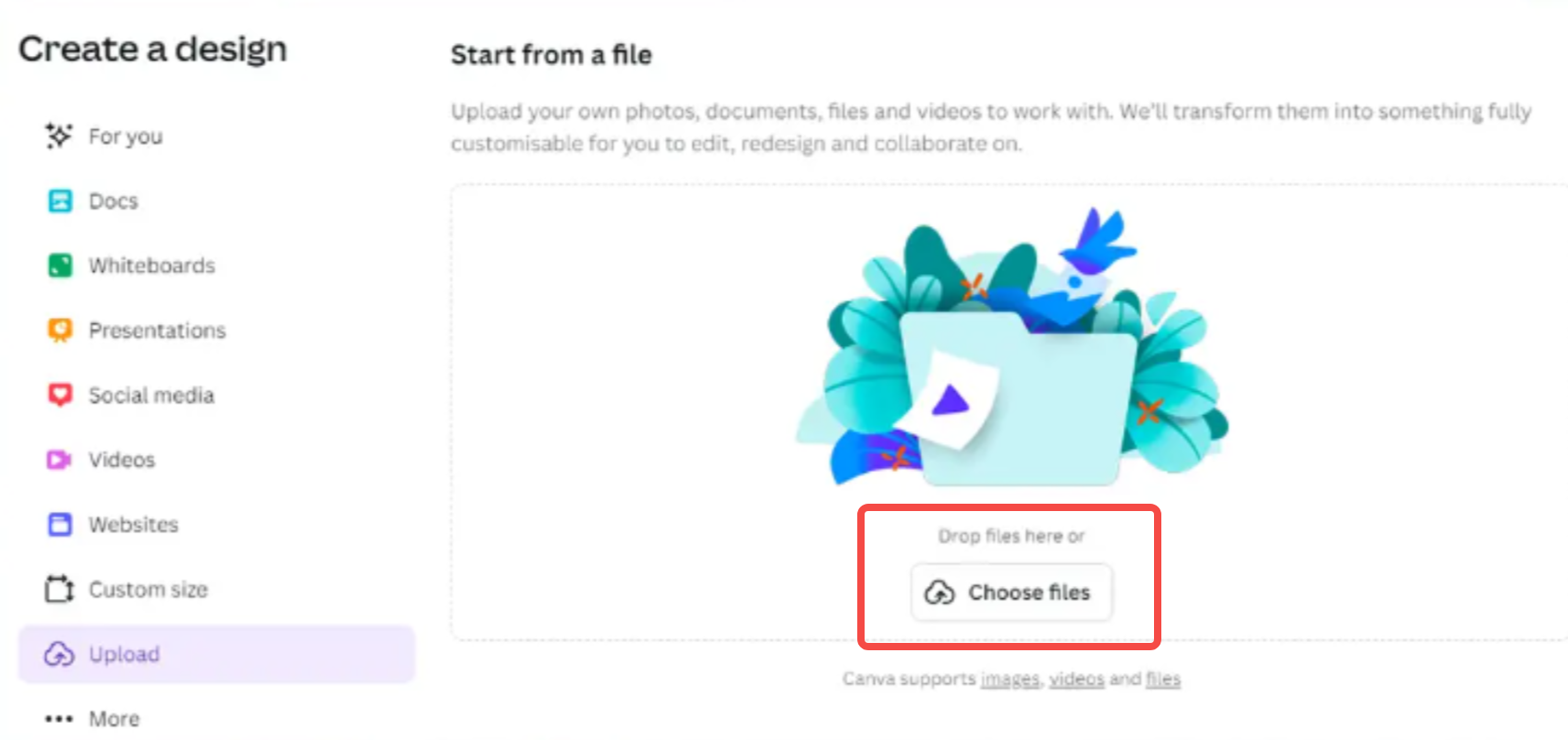Click the Videos play icon
Viewport: 1568px width, 740px height.
(x=59, y=459)
